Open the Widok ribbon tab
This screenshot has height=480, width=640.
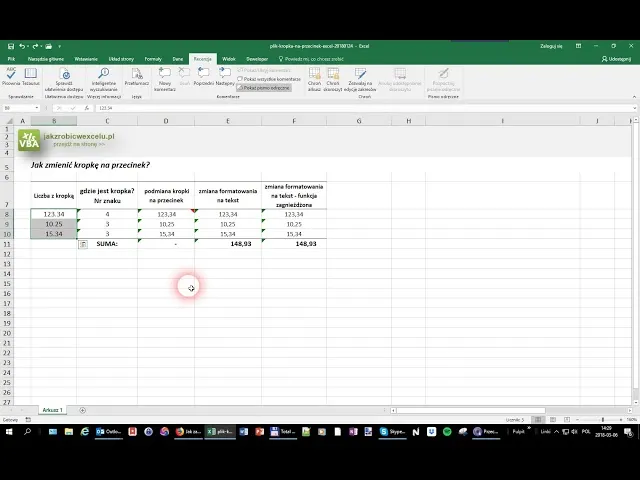[x=228, y=59]
